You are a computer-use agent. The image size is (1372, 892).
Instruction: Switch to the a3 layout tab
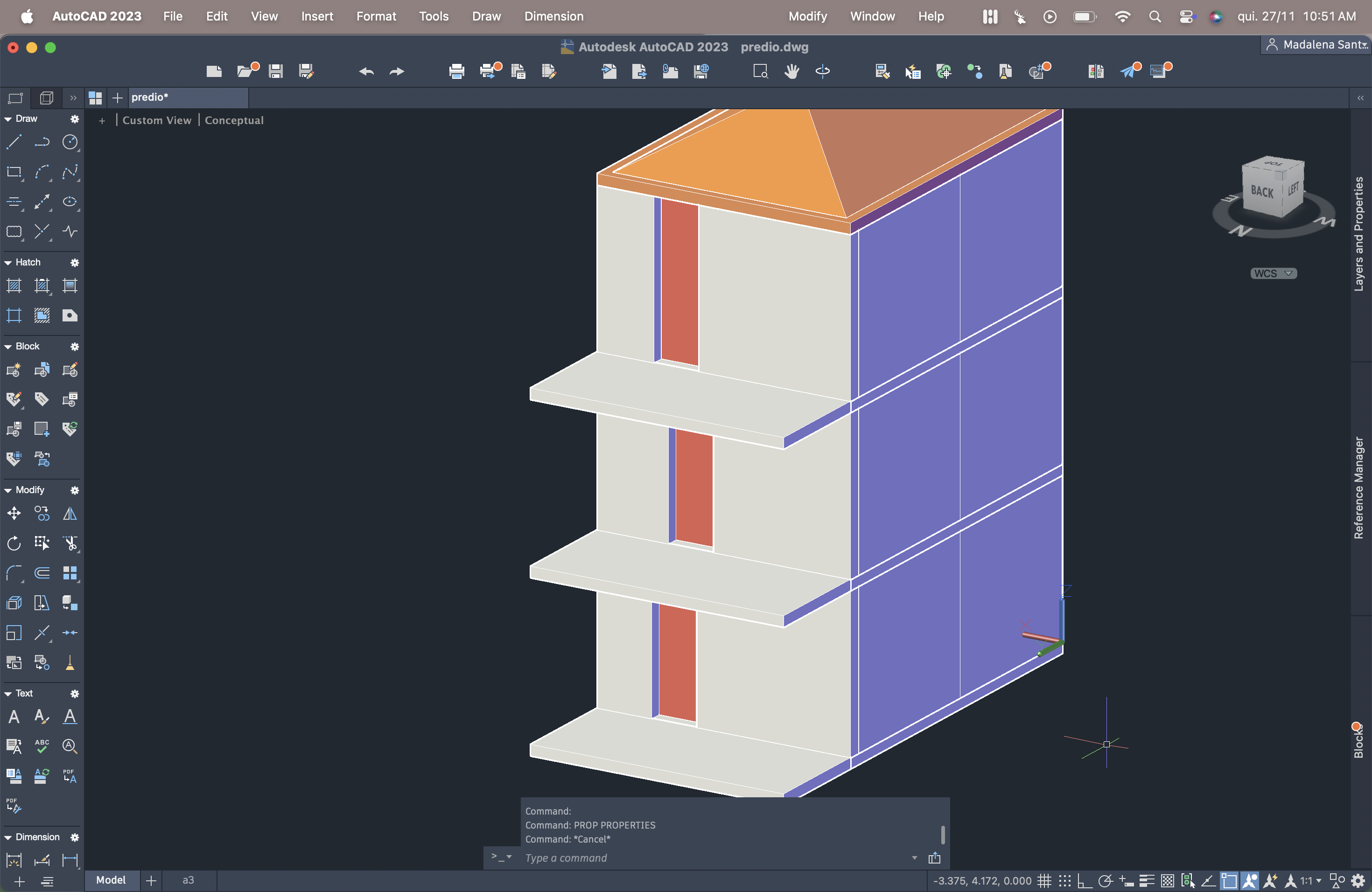[188, 880]
